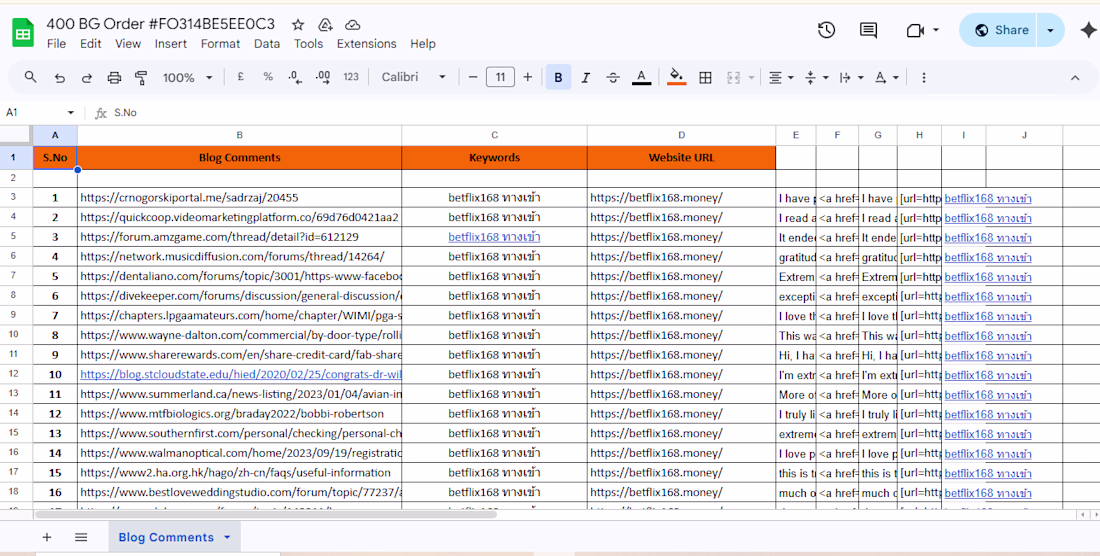Screen dimensions: 1100x556
Task: Open version history clock icon
Action: (x=826, y=30)
